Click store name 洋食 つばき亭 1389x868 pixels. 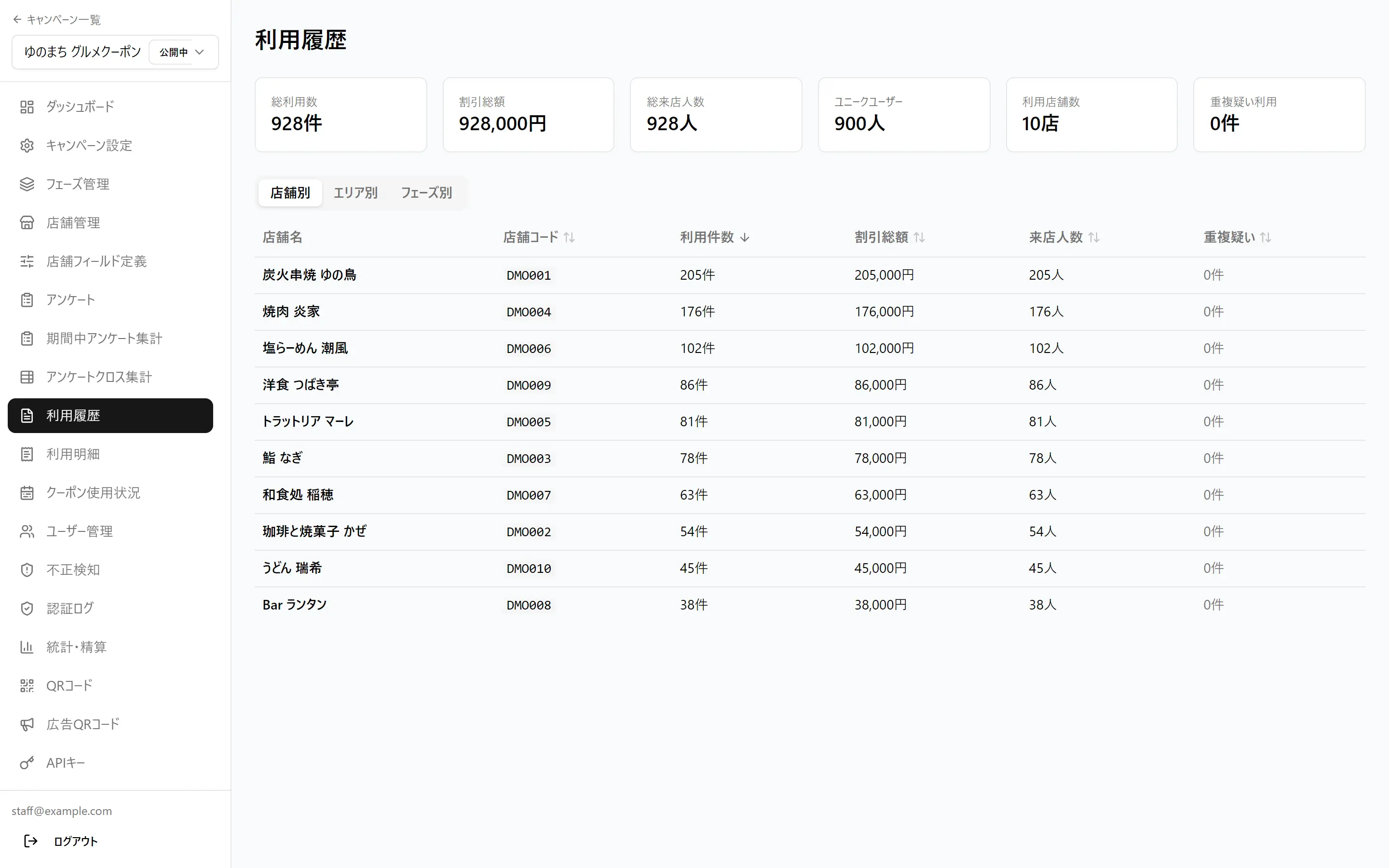click(x=301, y=385)
